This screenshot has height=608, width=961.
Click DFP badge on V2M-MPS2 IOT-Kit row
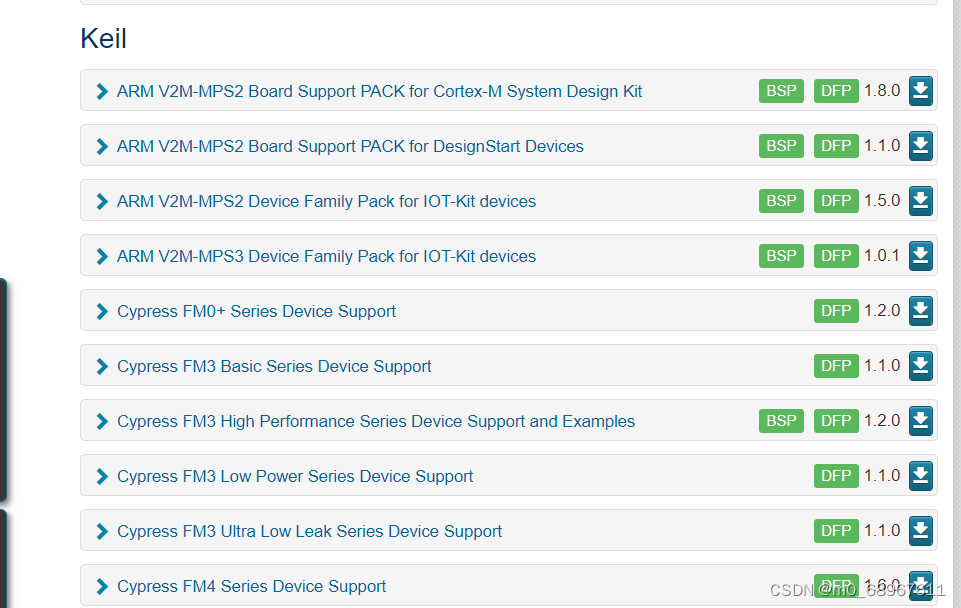836,201
